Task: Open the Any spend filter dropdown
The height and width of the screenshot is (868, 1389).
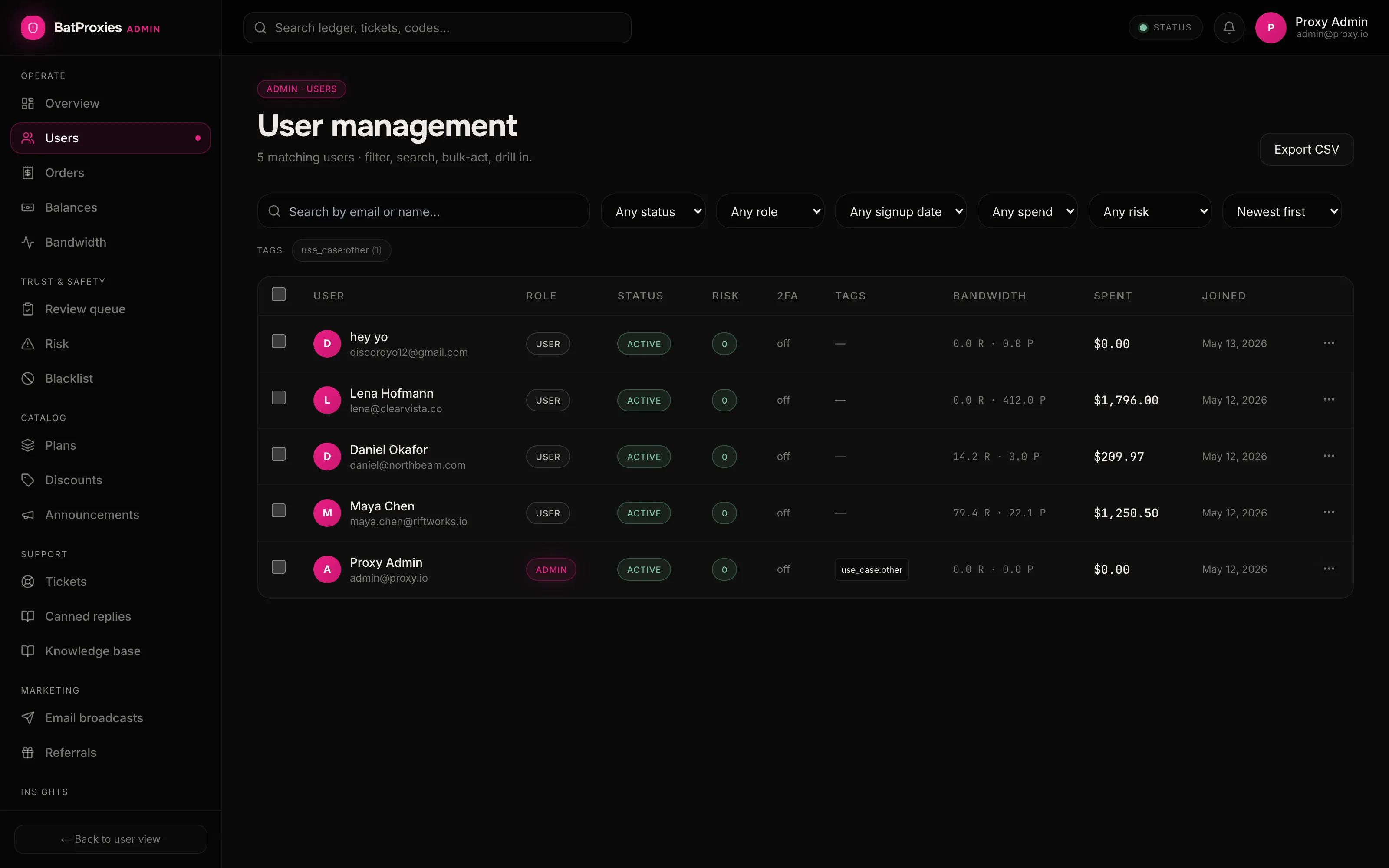Action: (1027, 211)
